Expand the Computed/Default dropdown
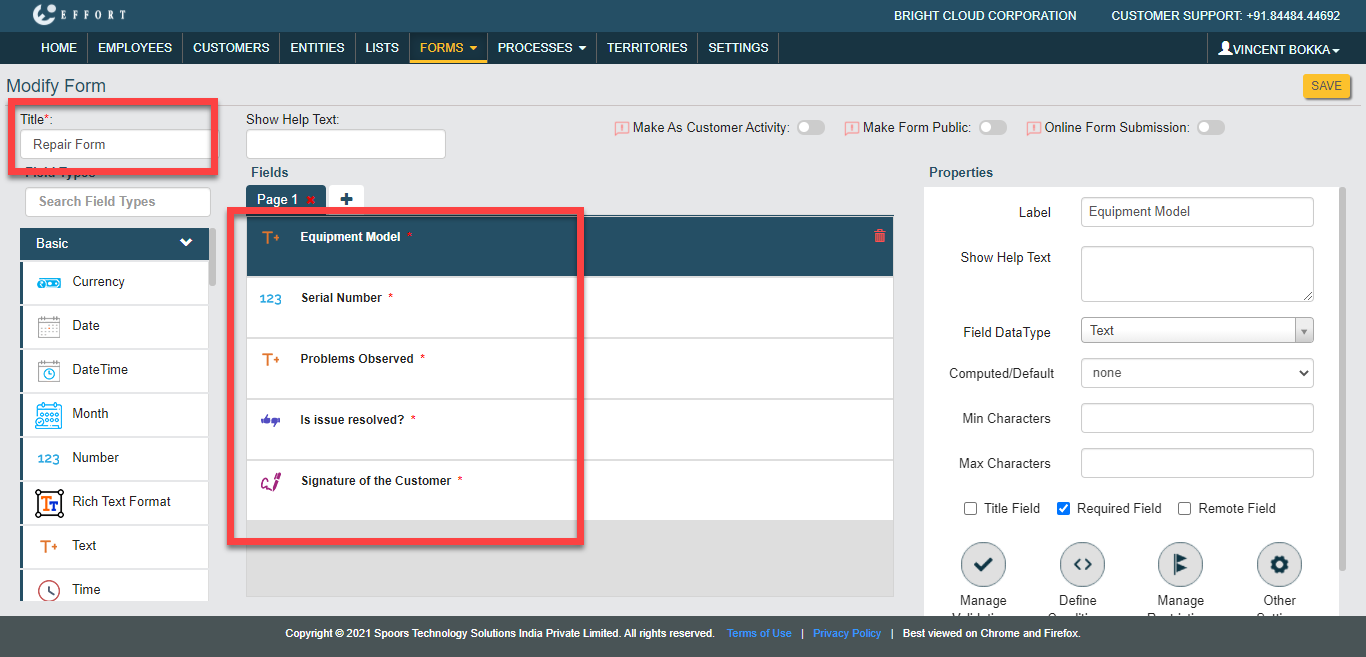Screen dimensions: 1366x657 click(x=1196, y=373)
